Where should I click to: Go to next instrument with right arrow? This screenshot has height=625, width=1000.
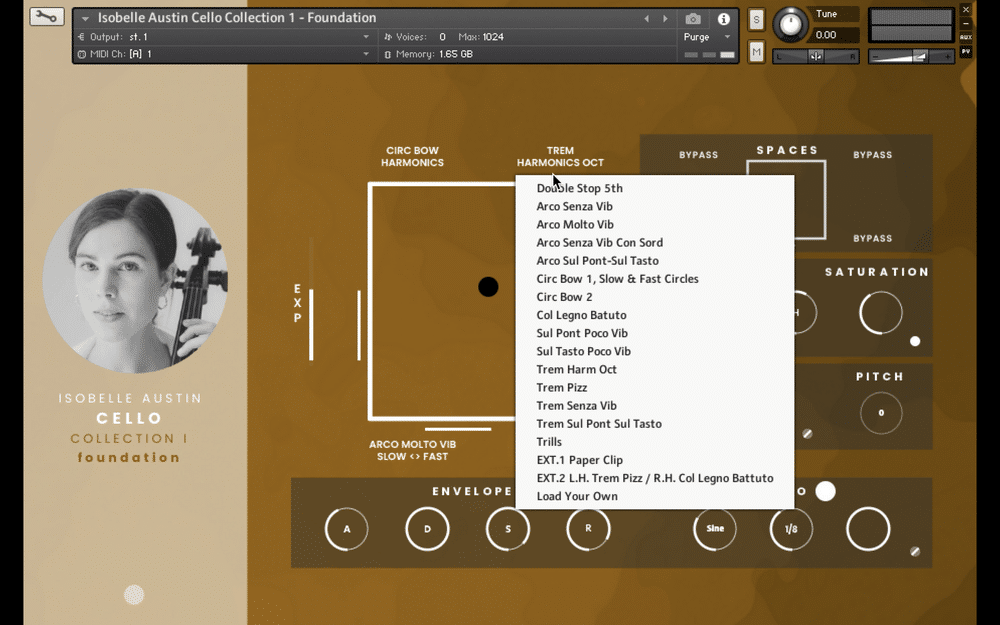click(665, 18)
